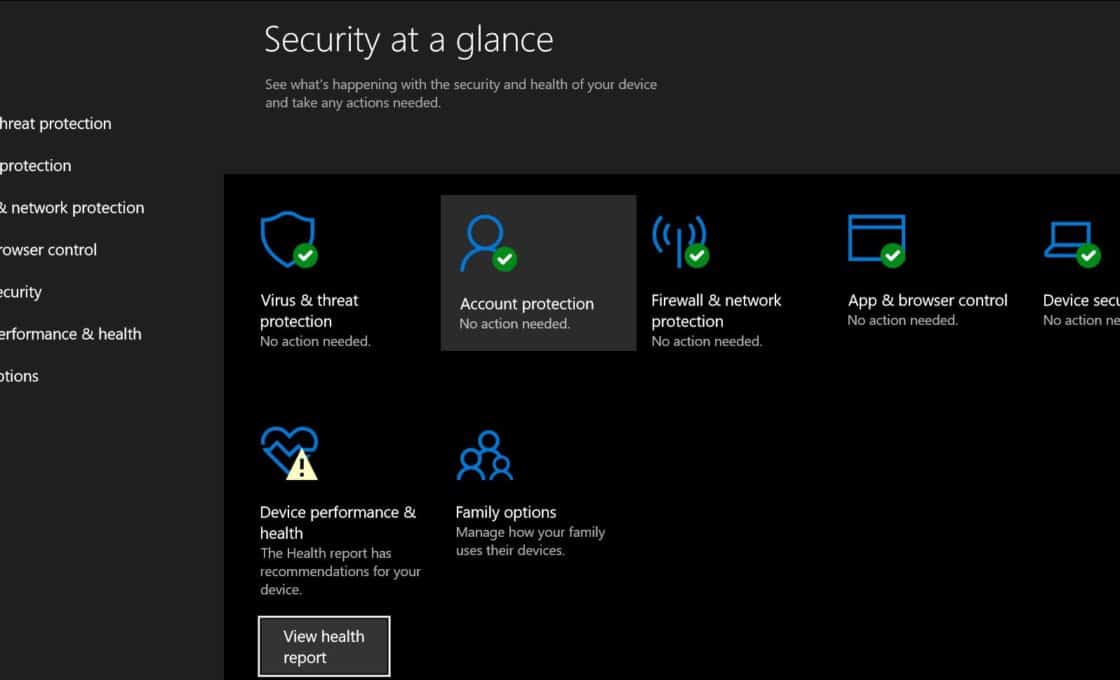Click the Virus & threat protection shield icon
The height and width of the screenshot is (680, 1120).
[287, 239]
